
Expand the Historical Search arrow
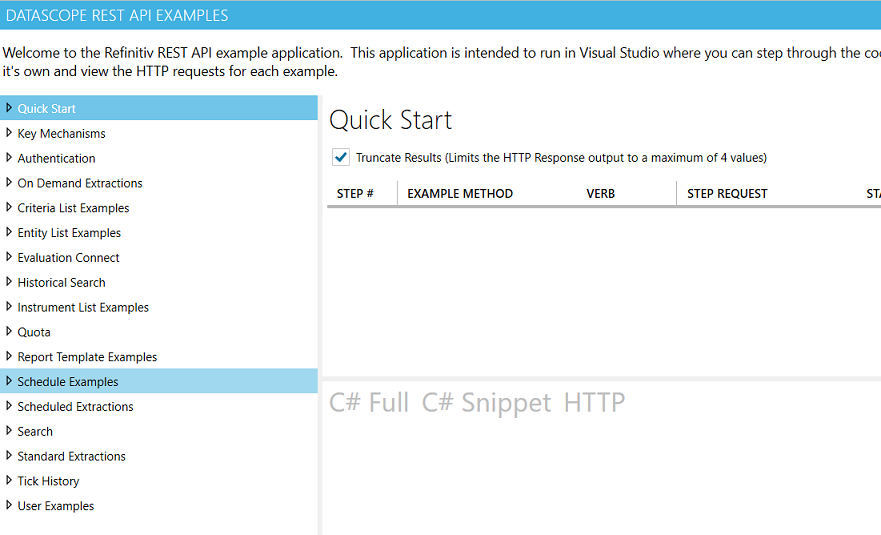tap(8, 282)
